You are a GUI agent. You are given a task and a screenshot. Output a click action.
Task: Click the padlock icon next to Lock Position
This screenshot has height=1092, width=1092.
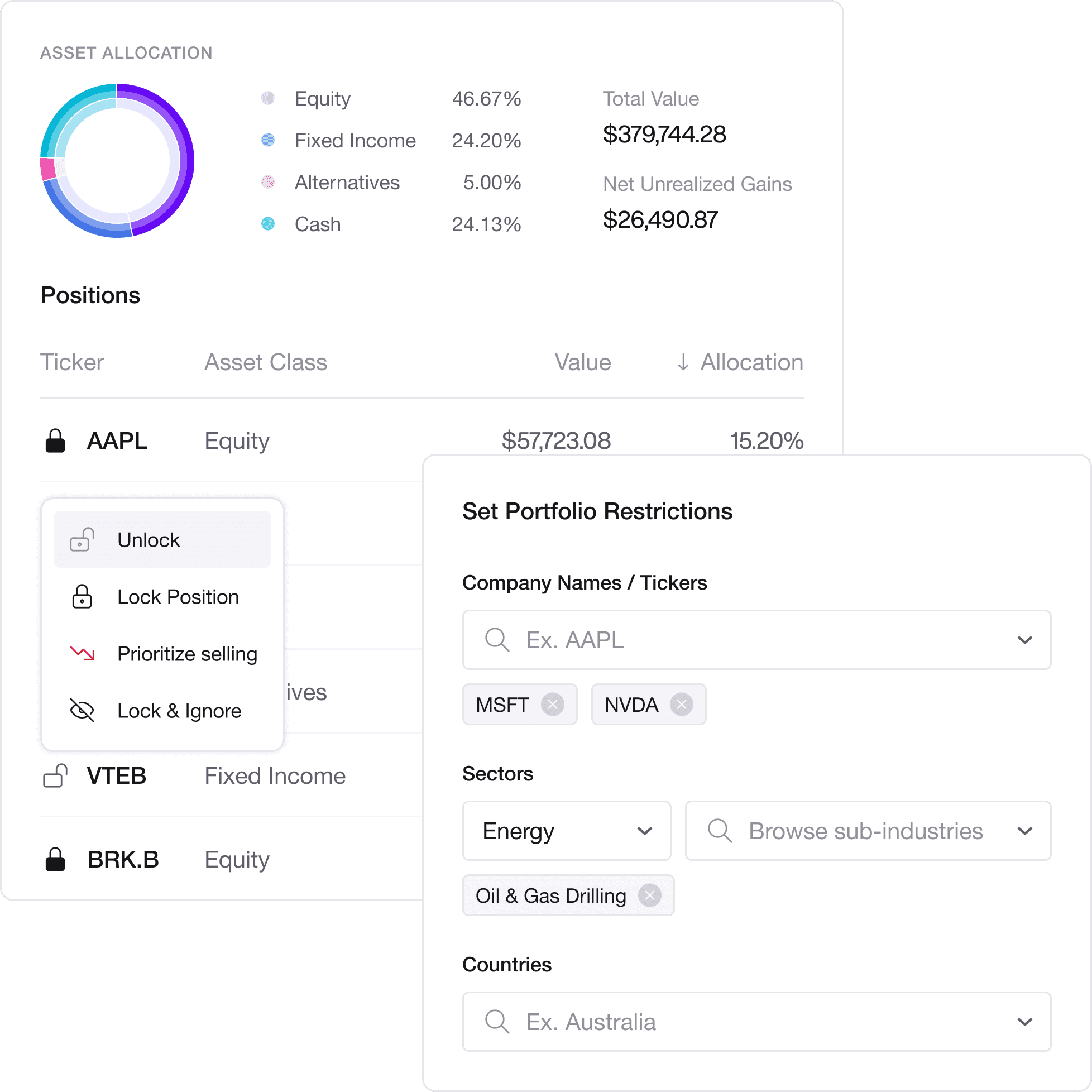click(x=82, y=597)
